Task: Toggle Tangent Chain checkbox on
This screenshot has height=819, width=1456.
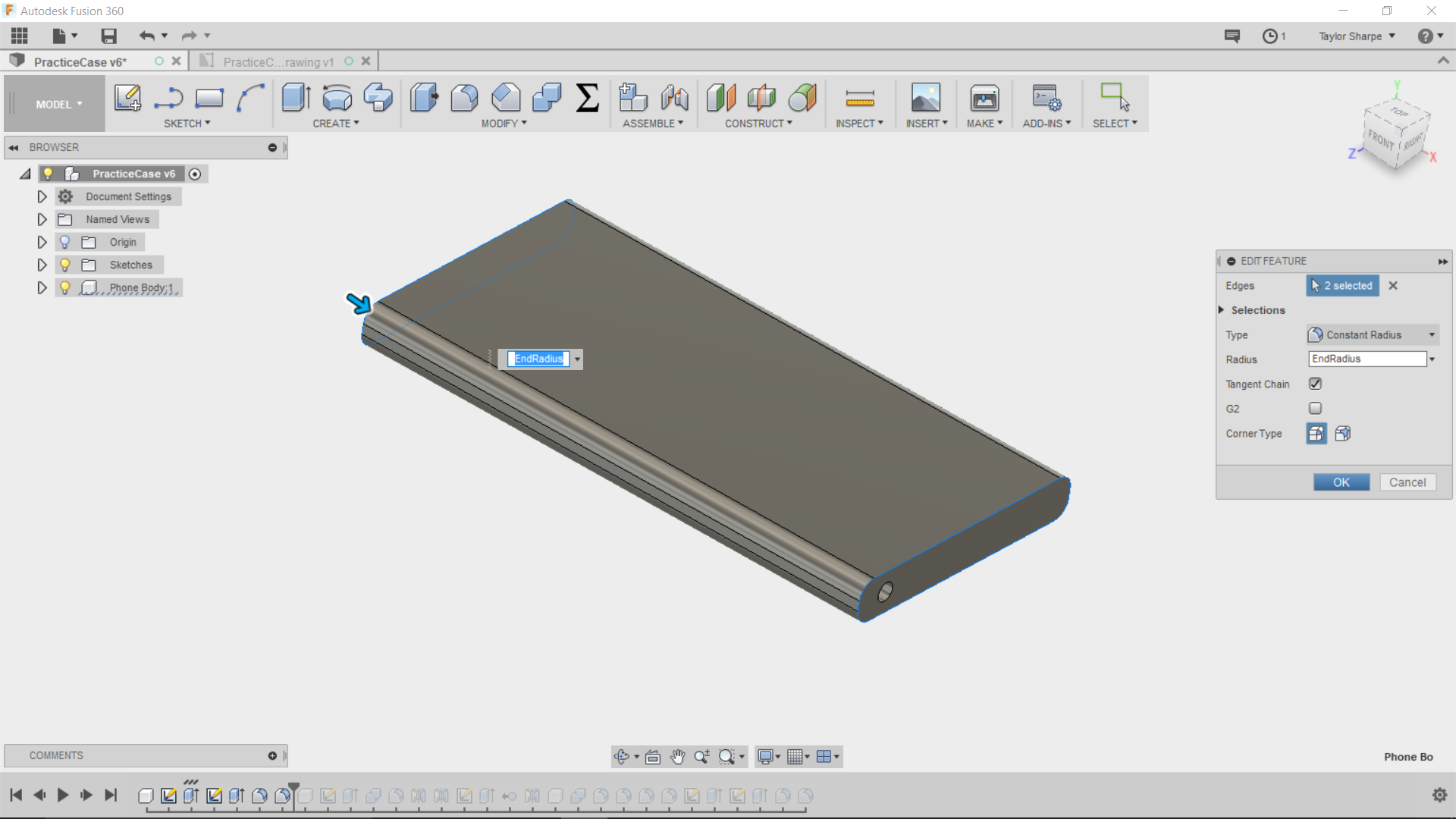Action: (x=1316, y=383)
